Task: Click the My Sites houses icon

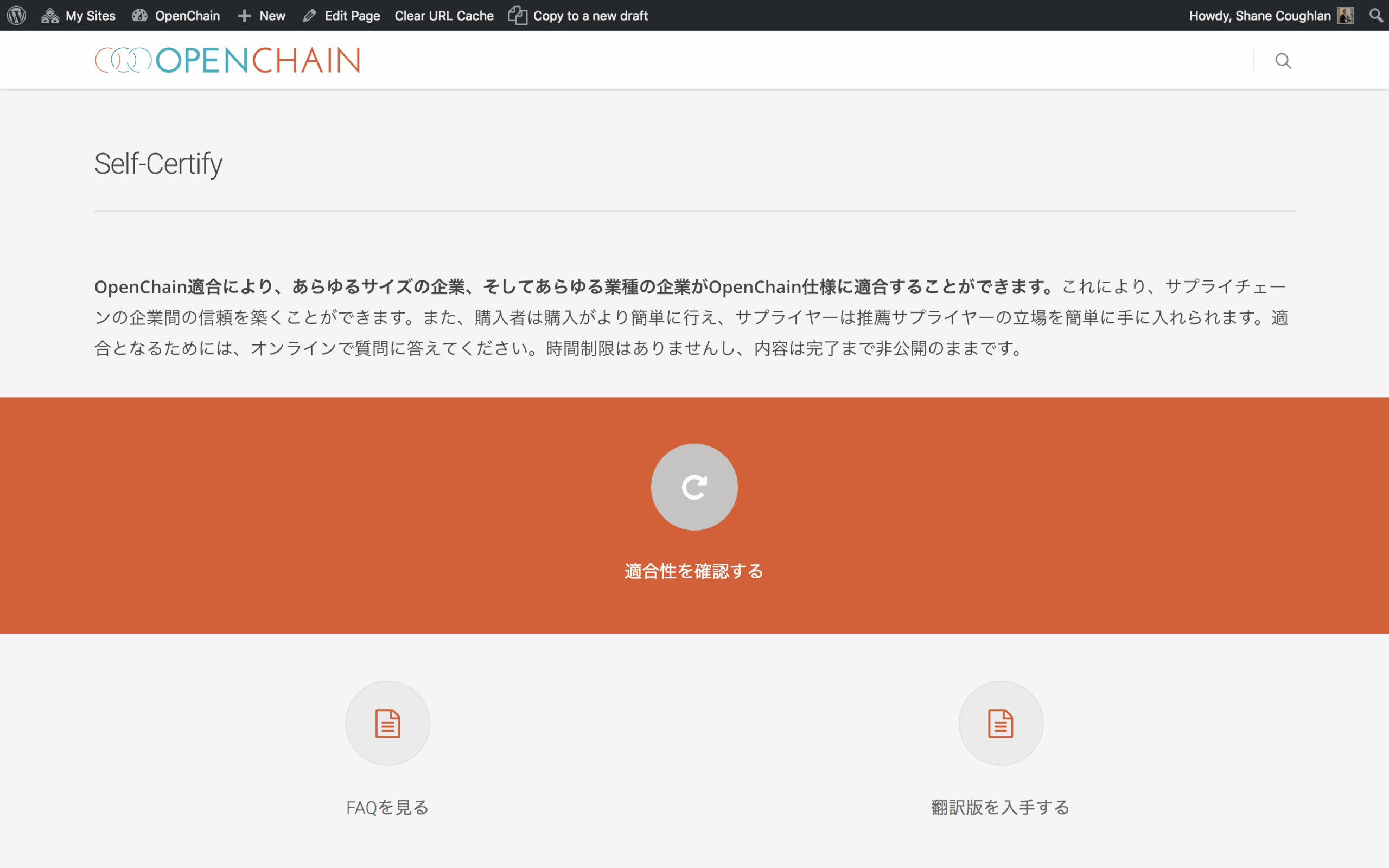Action: [50, 16]
